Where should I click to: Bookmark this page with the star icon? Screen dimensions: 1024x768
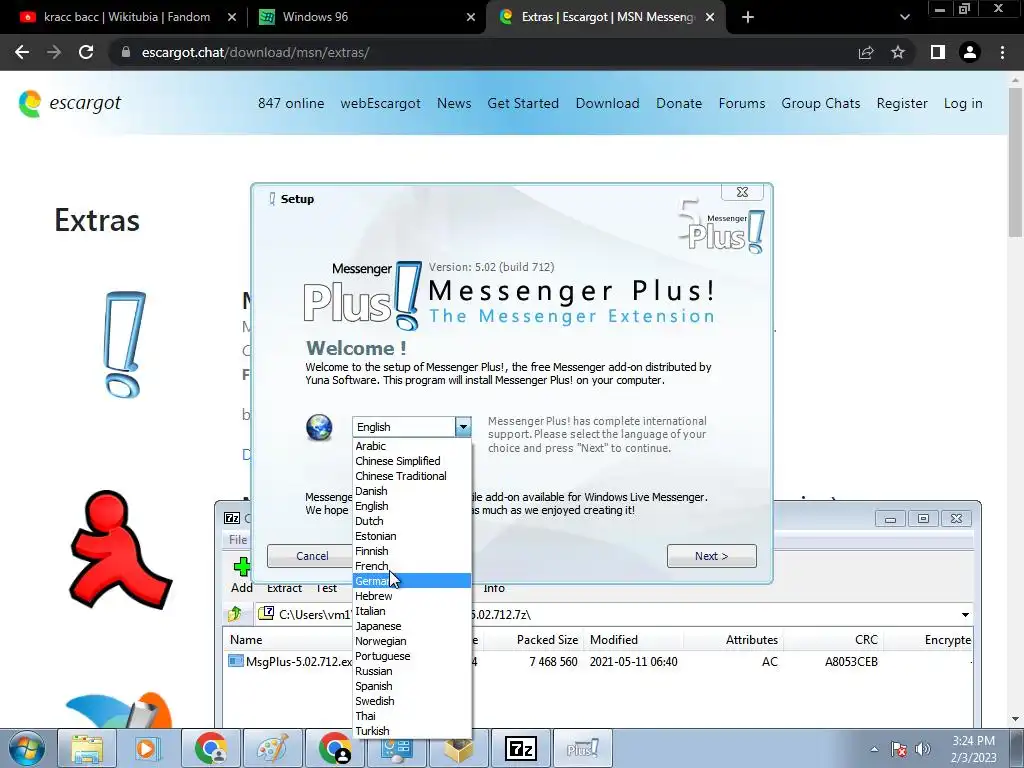coord(898,52)
